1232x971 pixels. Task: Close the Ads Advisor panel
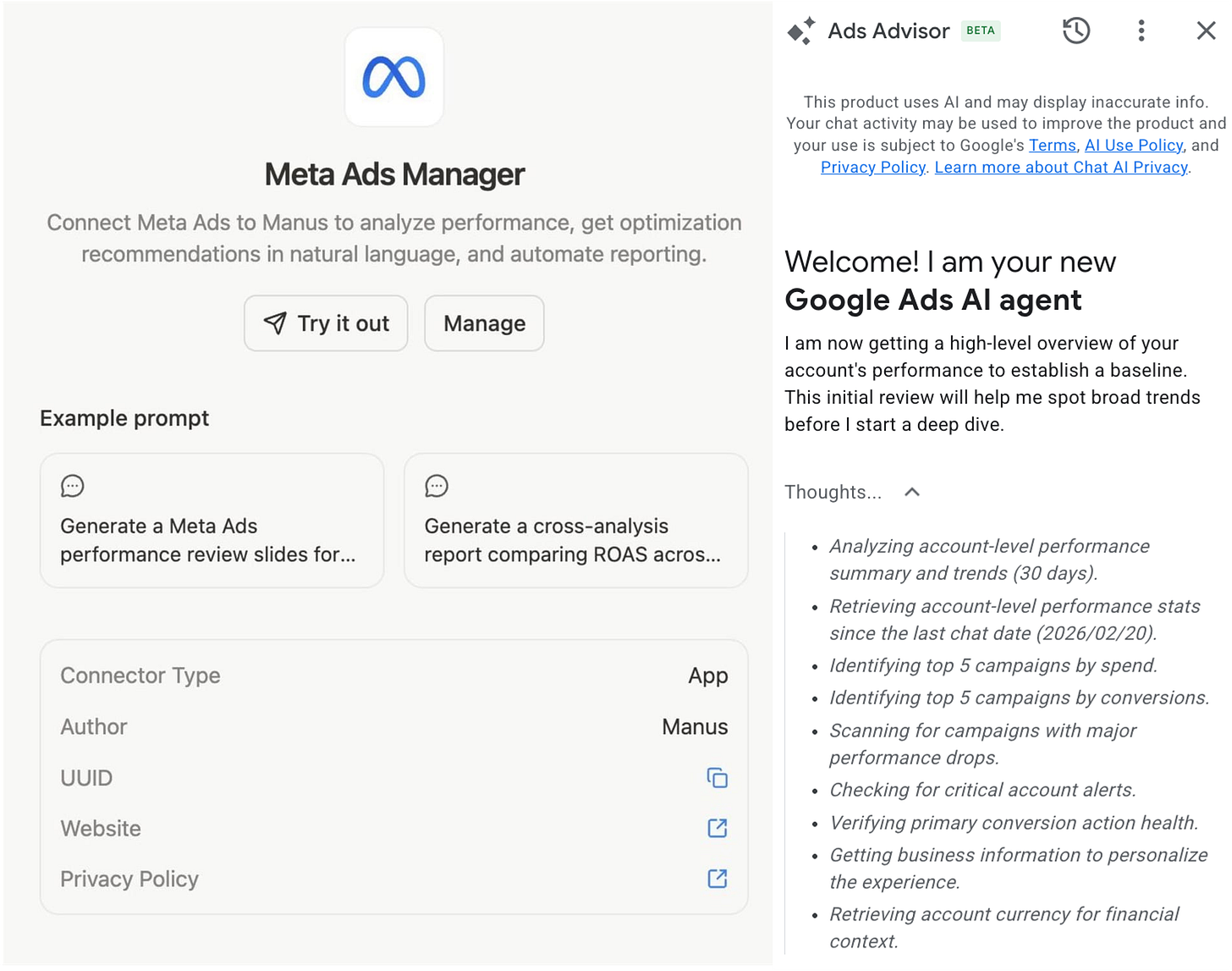pyautogui.click(x=1206, y=31)
